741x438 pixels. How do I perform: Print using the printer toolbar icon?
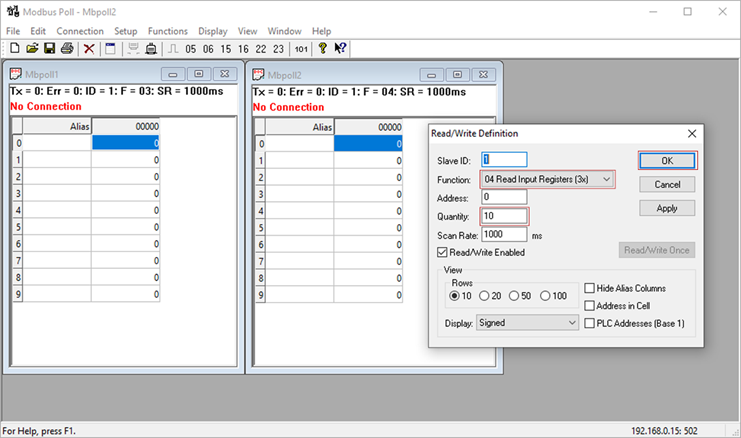coord(67,48)
